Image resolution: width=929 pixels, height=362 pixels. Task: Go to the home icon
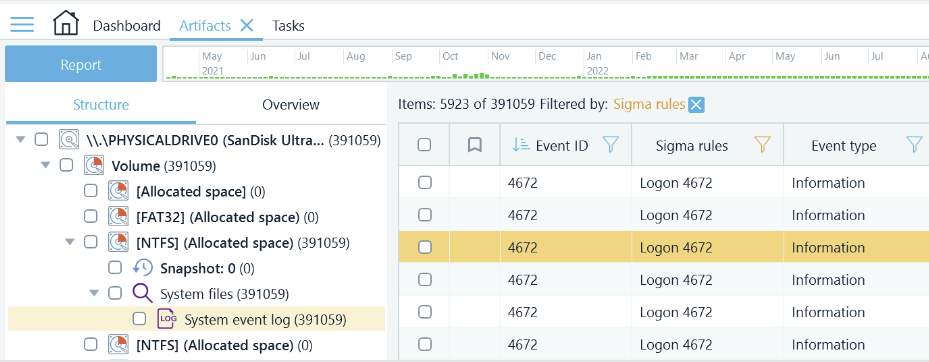[x=66, y=24]
